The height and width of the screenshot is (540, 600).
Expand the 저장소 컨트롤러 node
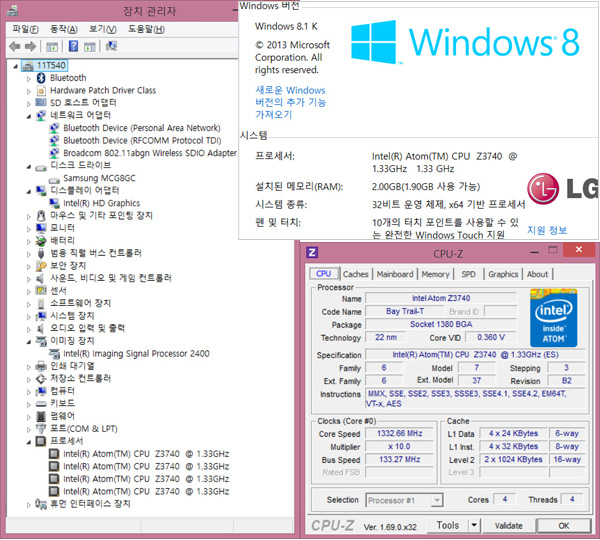29,380
